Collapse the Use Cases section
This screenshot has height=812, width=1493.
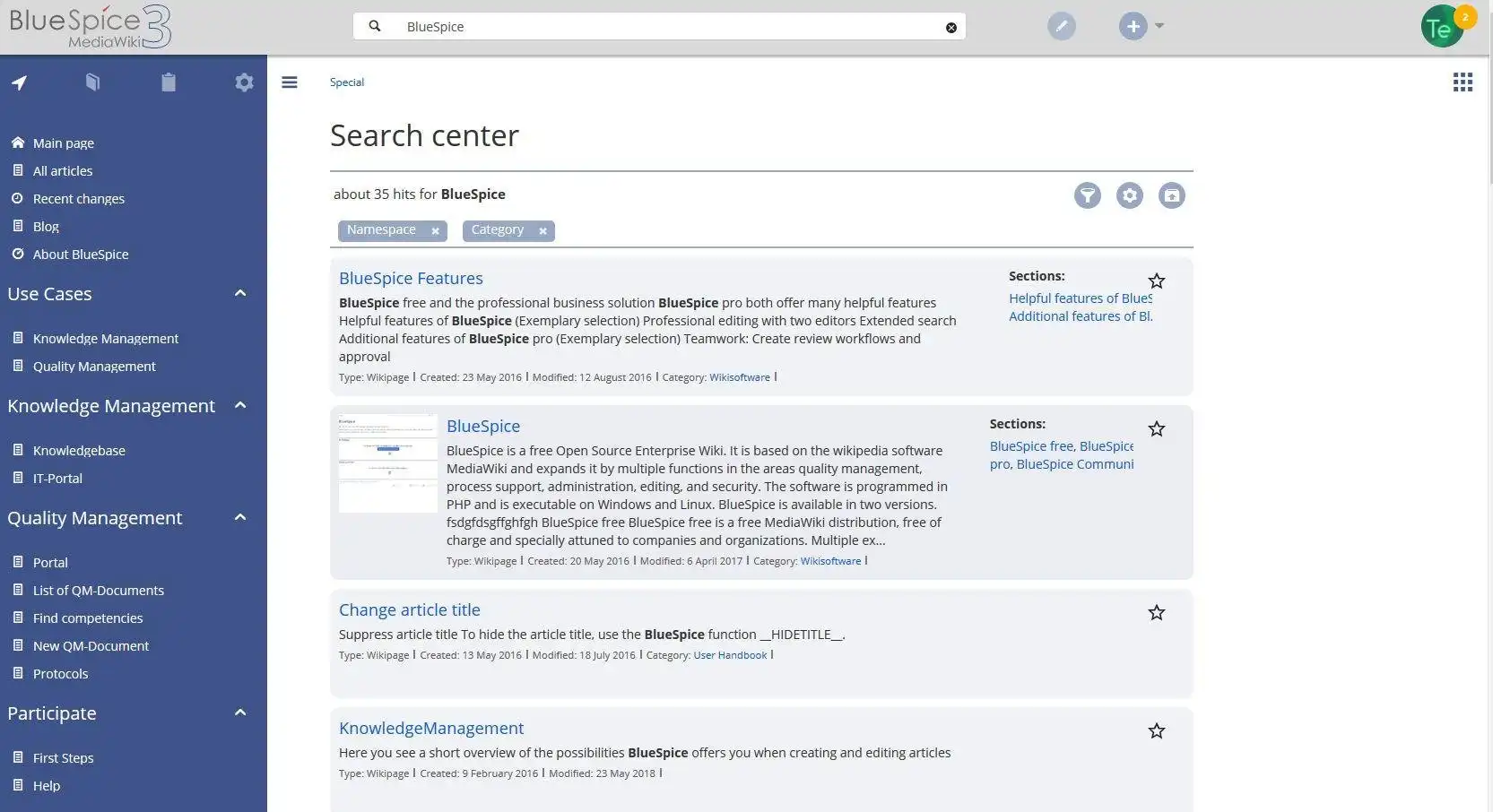(x=239, y=293)
